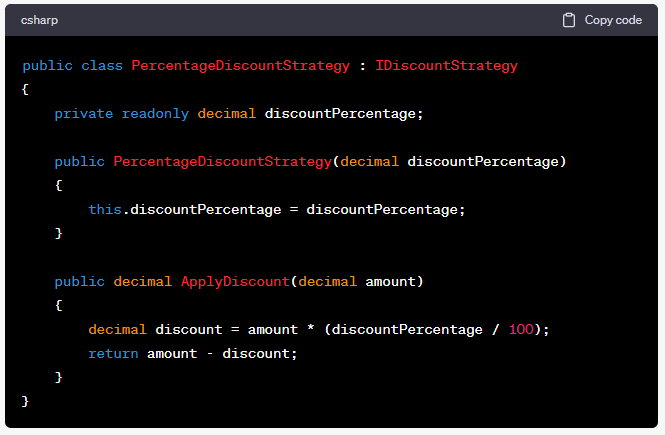Click the amount parameter in ApplyDiscount signature
Screen dimensions: 665x435
pyautogui.click(x=391, y=282)
